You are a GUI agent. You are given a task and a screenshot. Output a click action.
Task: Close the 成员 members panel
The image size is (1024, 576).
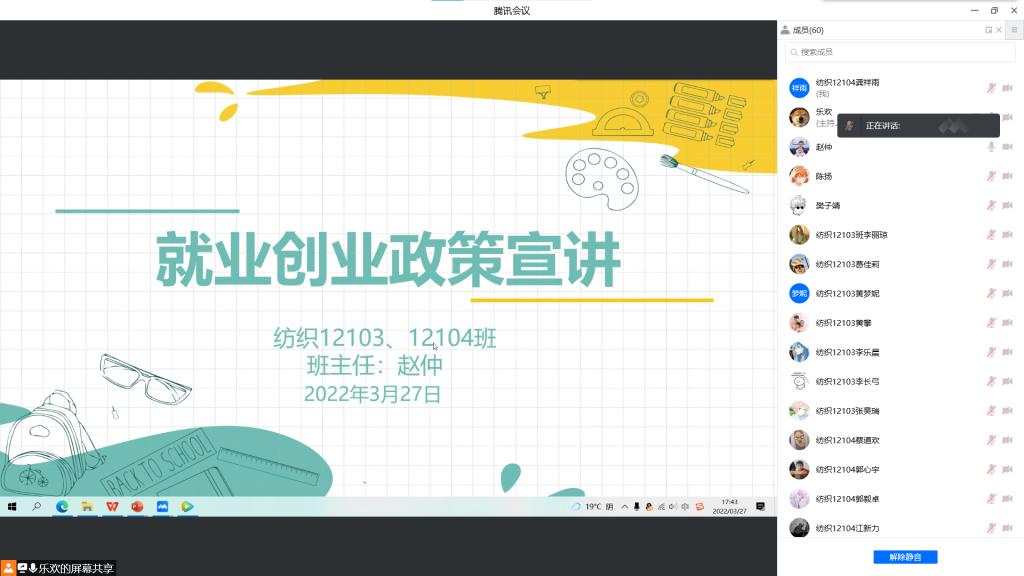999,30
